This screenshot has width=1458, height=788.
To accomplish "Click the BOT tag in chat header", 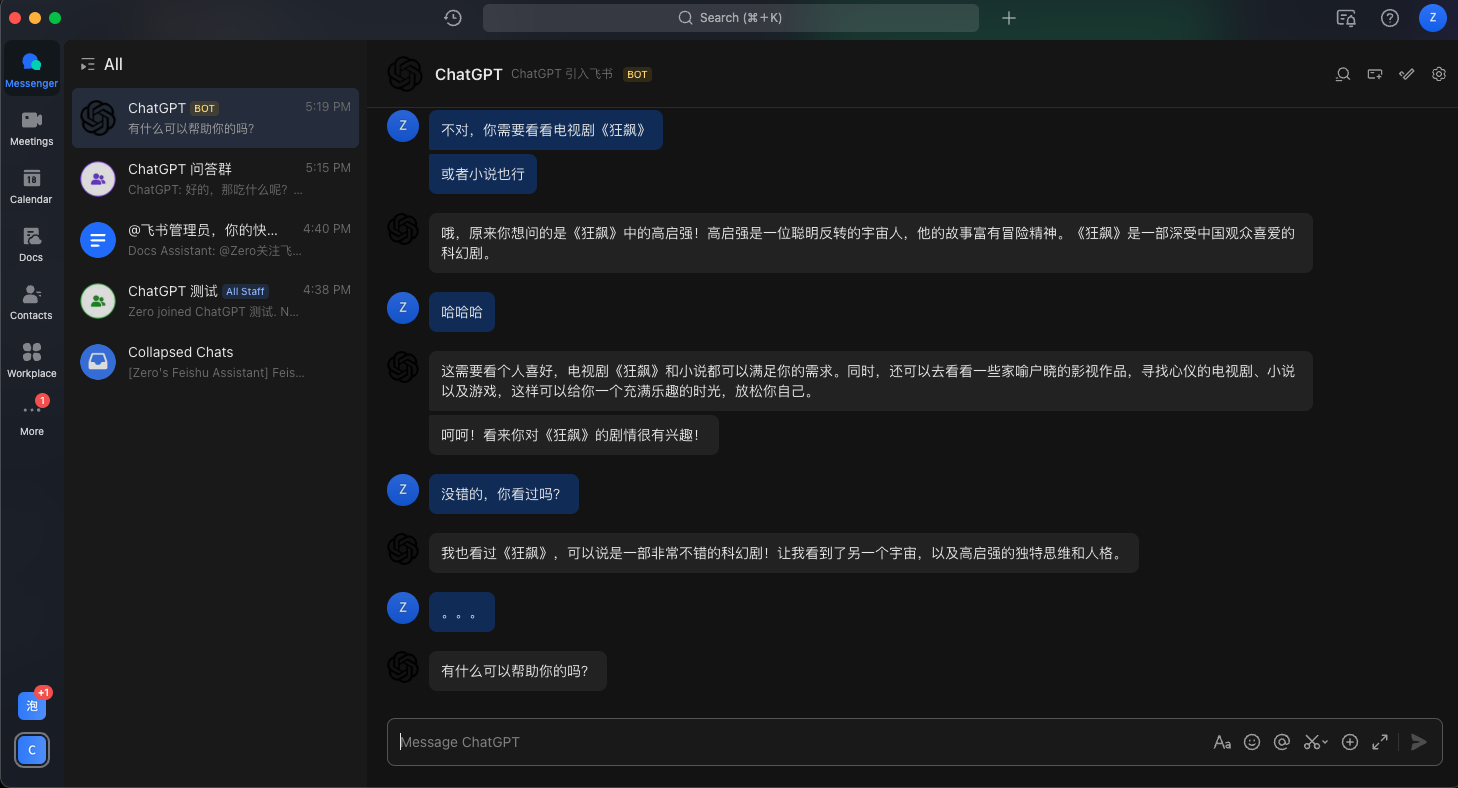I will 637,75.
